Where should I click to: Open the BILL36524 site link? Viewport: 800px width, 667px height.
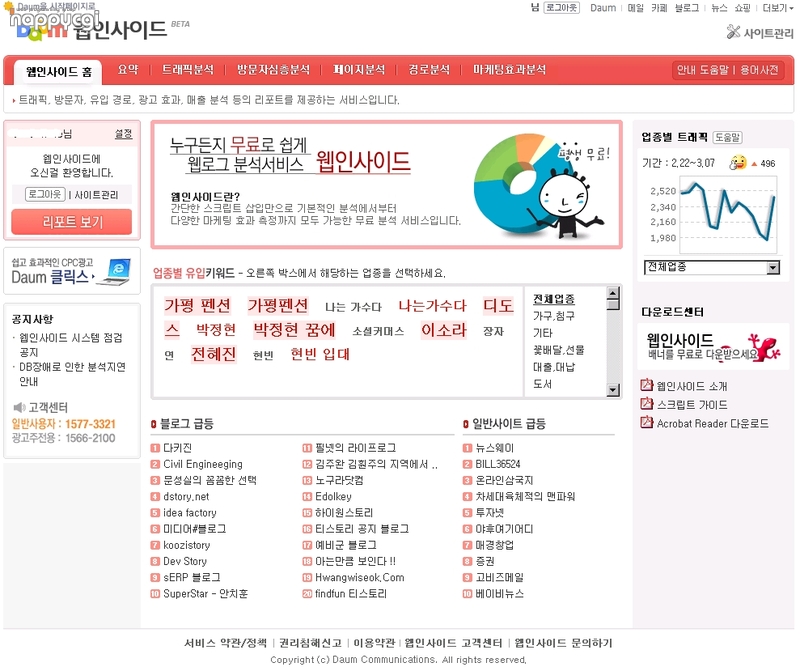497,464
